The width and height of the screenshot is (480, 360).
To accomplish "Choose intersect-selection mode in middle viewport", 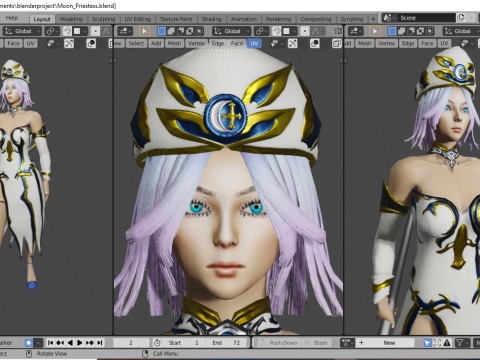I will [199, 31].
